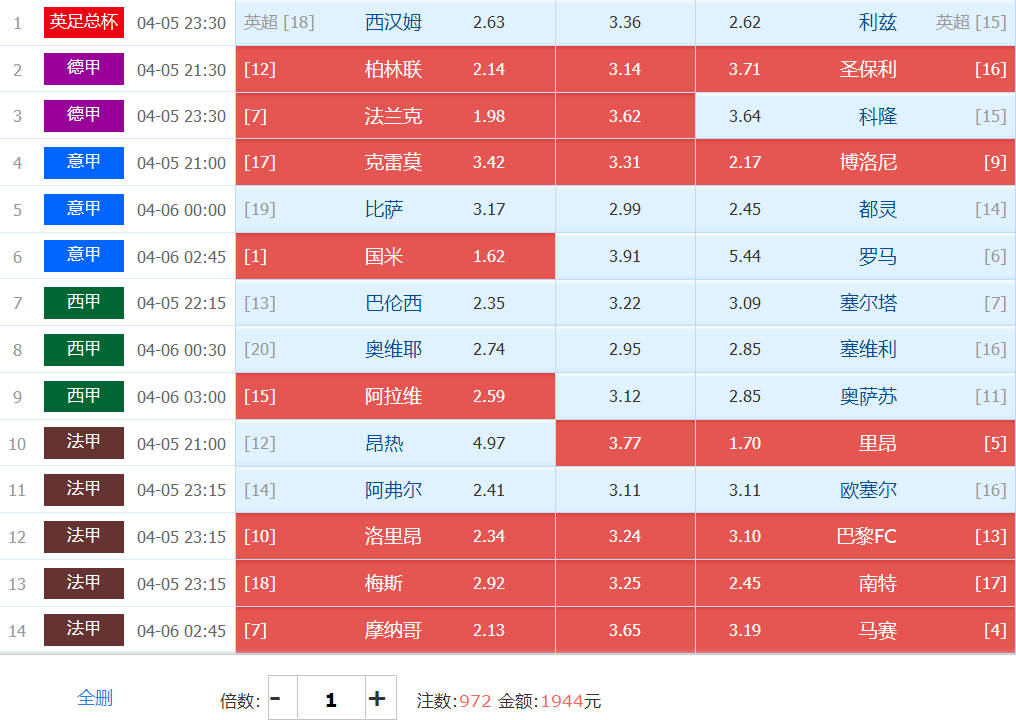Image resolution: width=1016 pixels, height=720 pixels.
Task: Deselect 柏林联 home win 2.14
Action: [x=395, y=69]
